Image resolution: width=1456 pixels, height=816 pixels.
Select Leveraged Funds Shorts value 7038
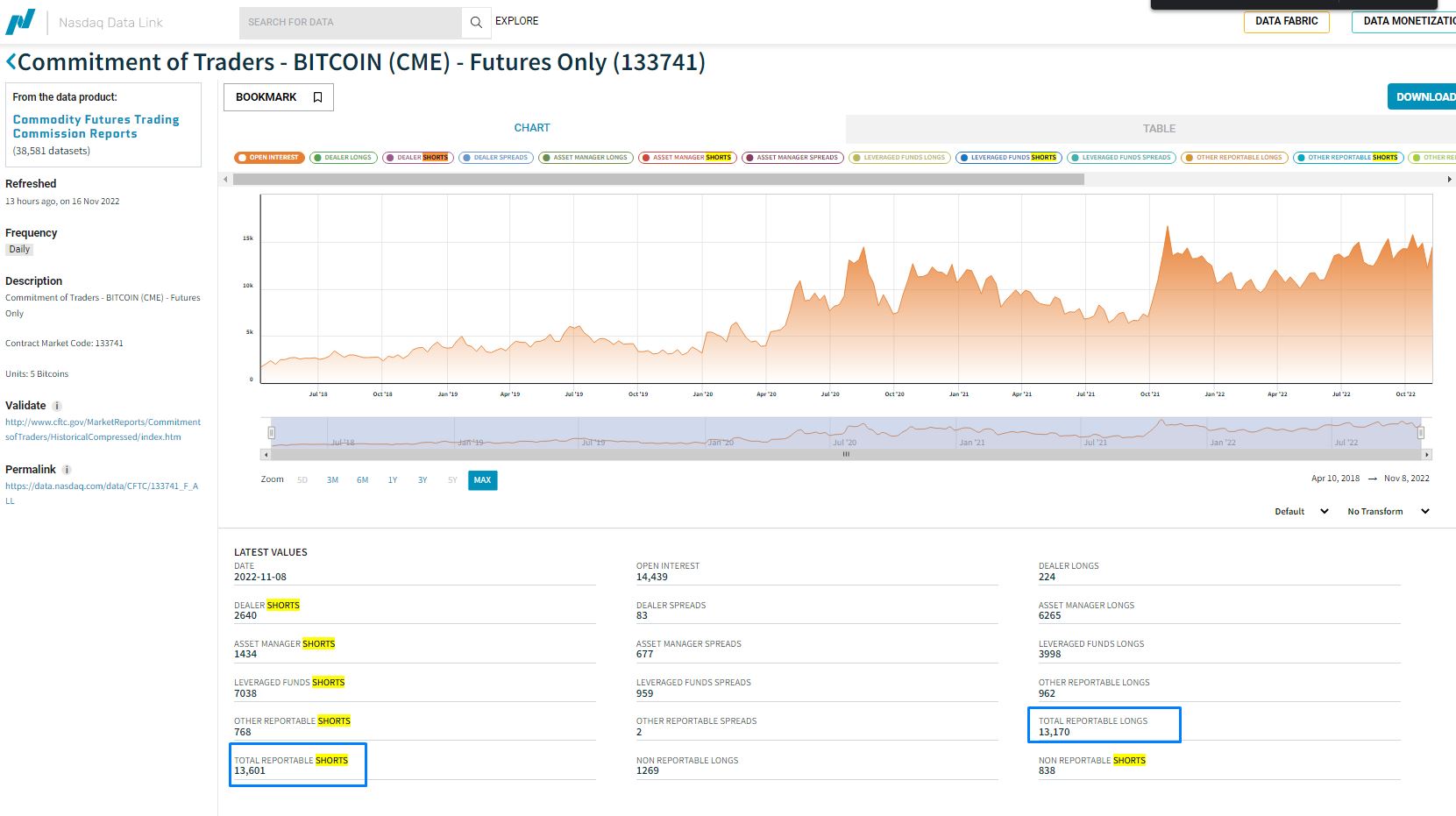245,693
